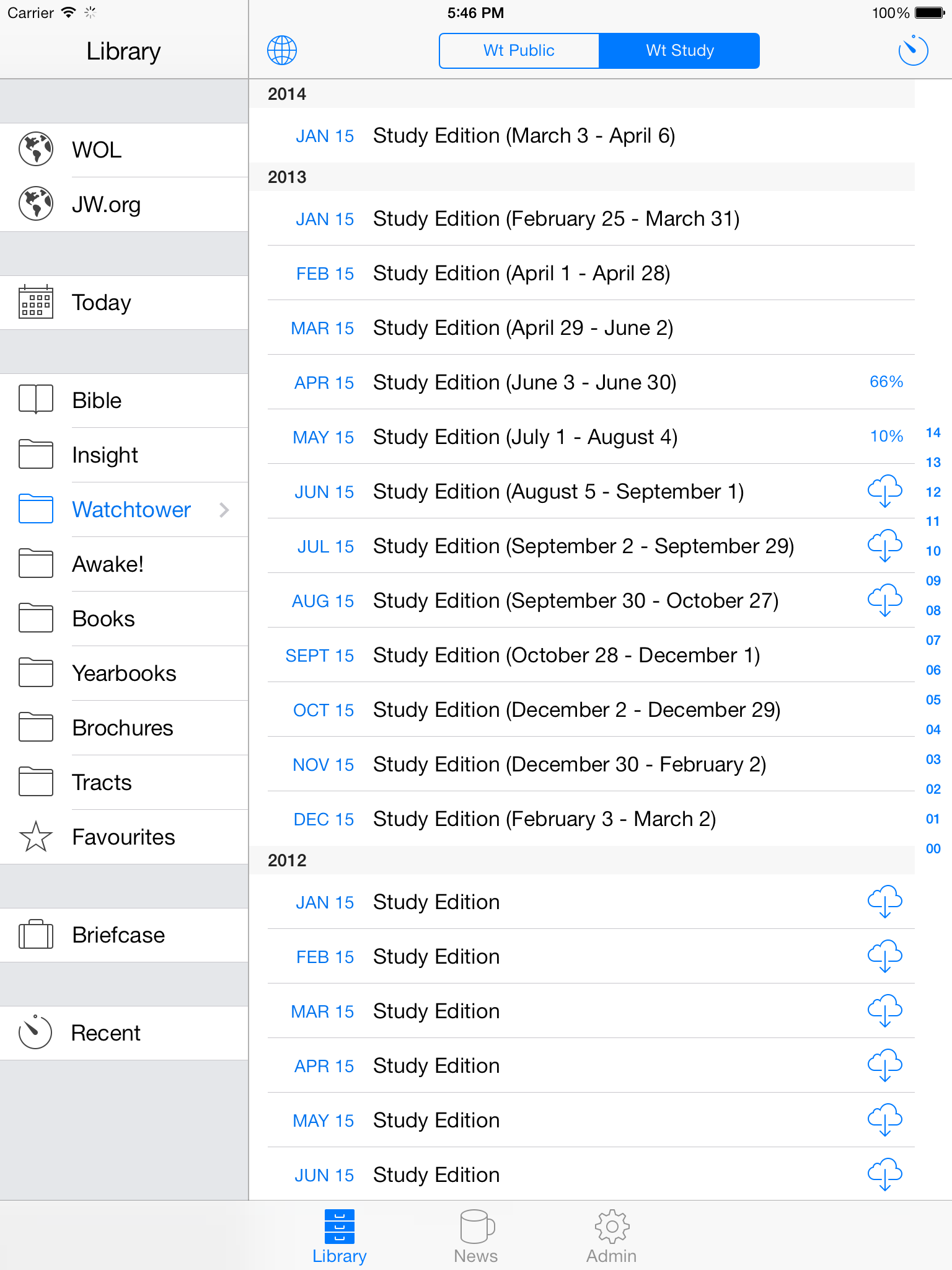Open the Yearbooks folder icon
This screenshot has height=1270, width=952.
click(36, 673)
